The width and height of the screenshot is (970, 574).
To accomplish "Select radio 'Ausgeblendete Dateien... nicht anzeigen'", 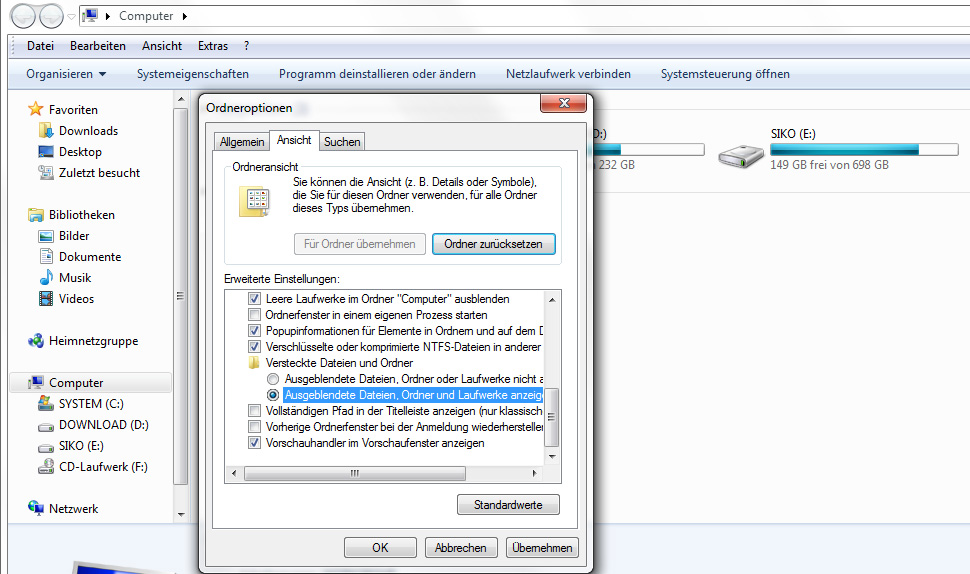I will click(x=273, y=379).
